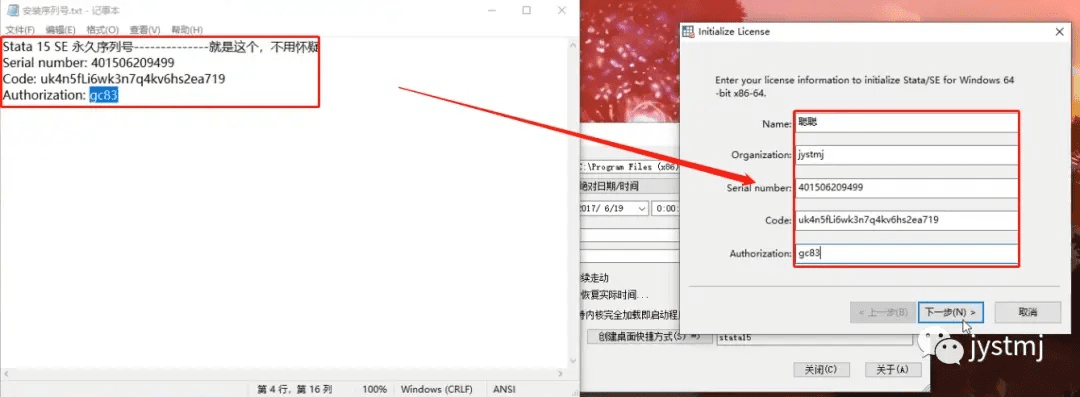Open the 格式(O) menu in Notepad
This screenshot has height=397, width=1080.
tap(103, 30)
